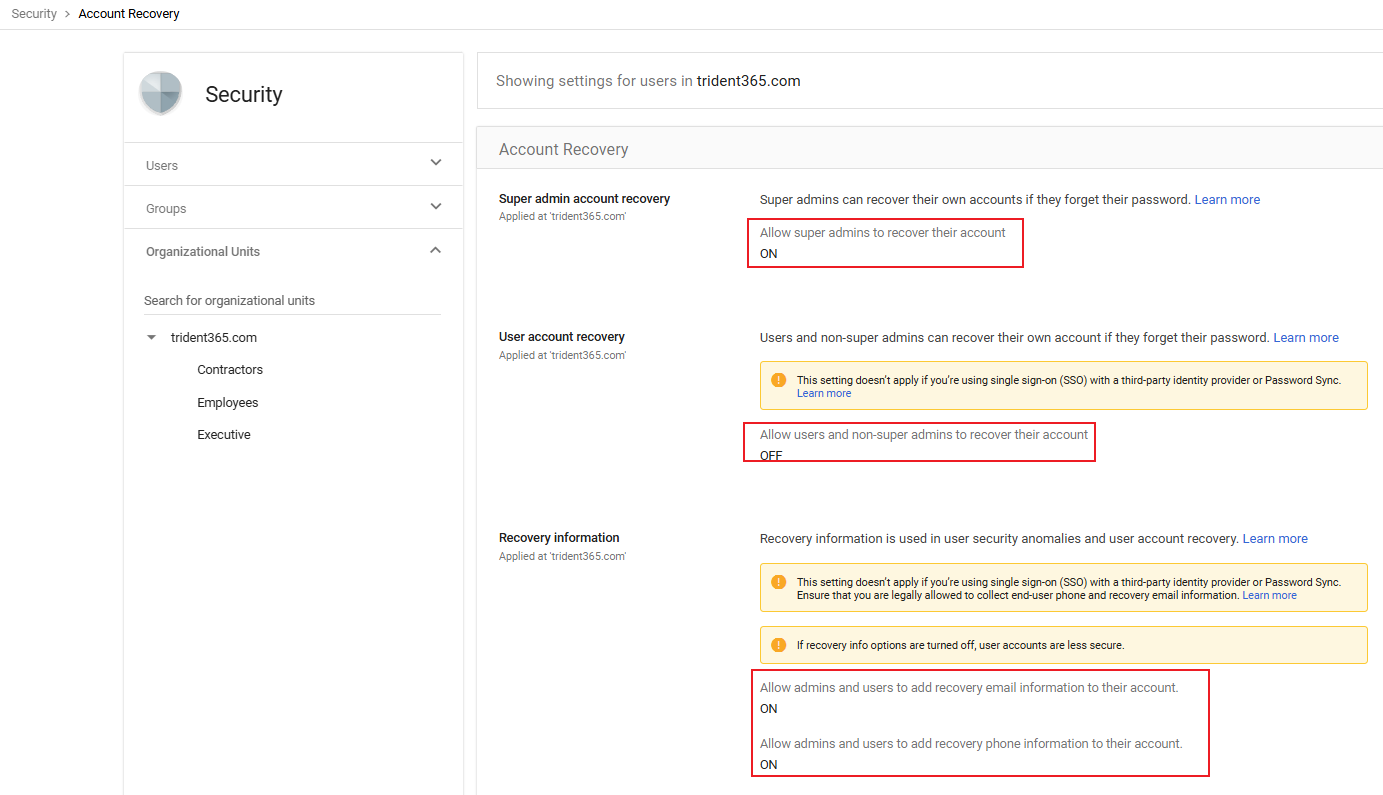Select the Executive organizational unit
The height and width of the screenshot is (795, 1383).
[x=224, y=435]
